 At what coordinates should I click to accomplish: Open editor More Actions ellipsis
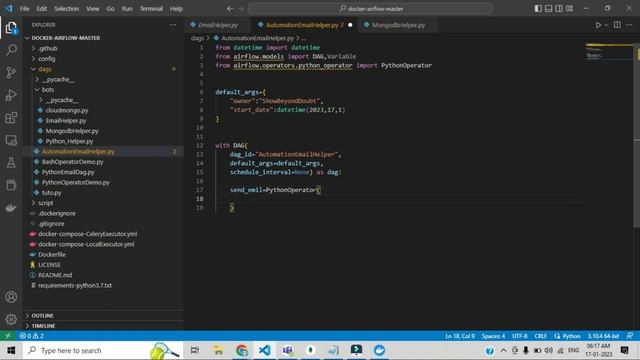coord(629,25)
